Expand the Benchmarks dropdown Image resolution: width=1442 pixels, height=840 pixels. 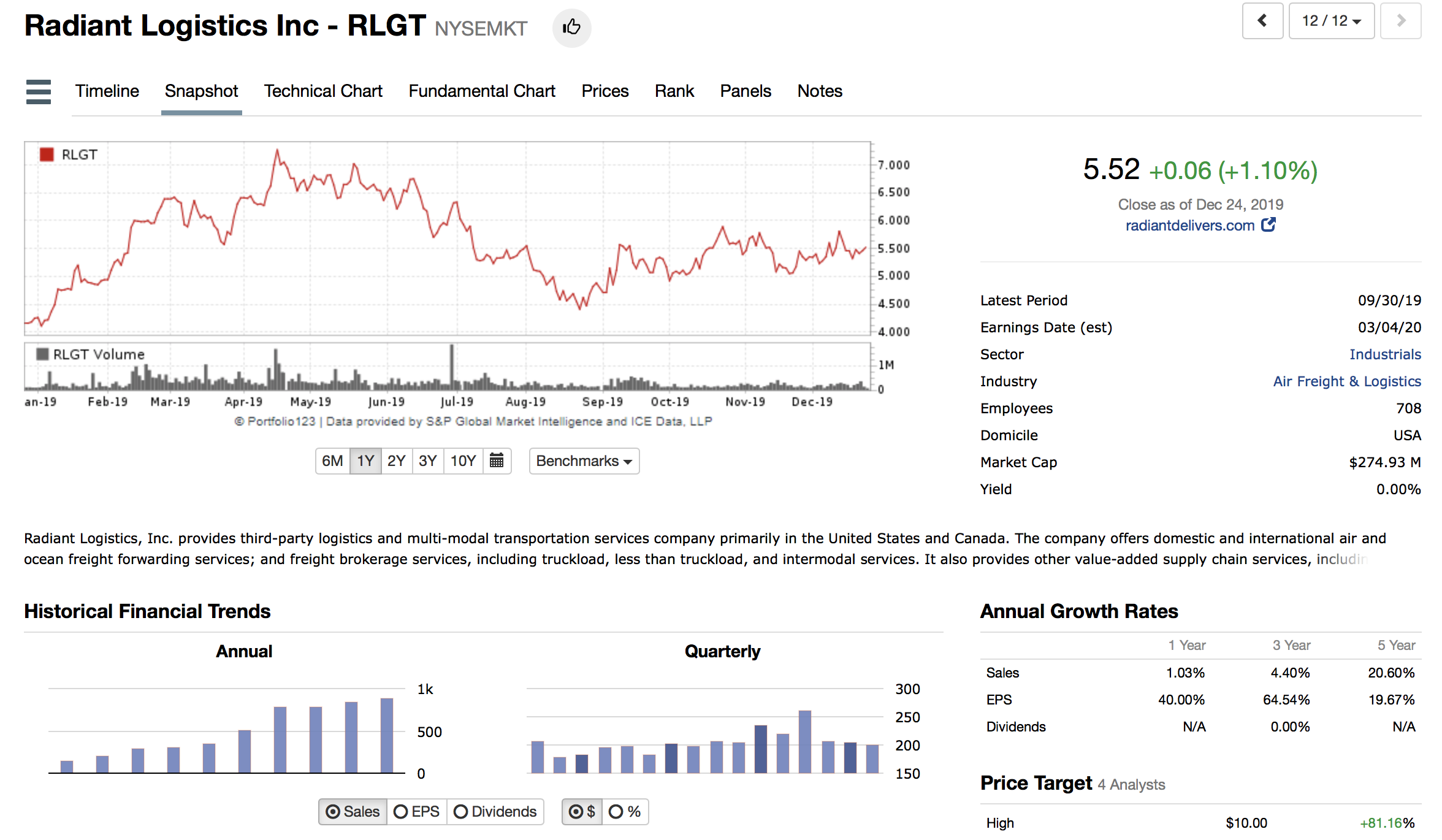point(584,460)
